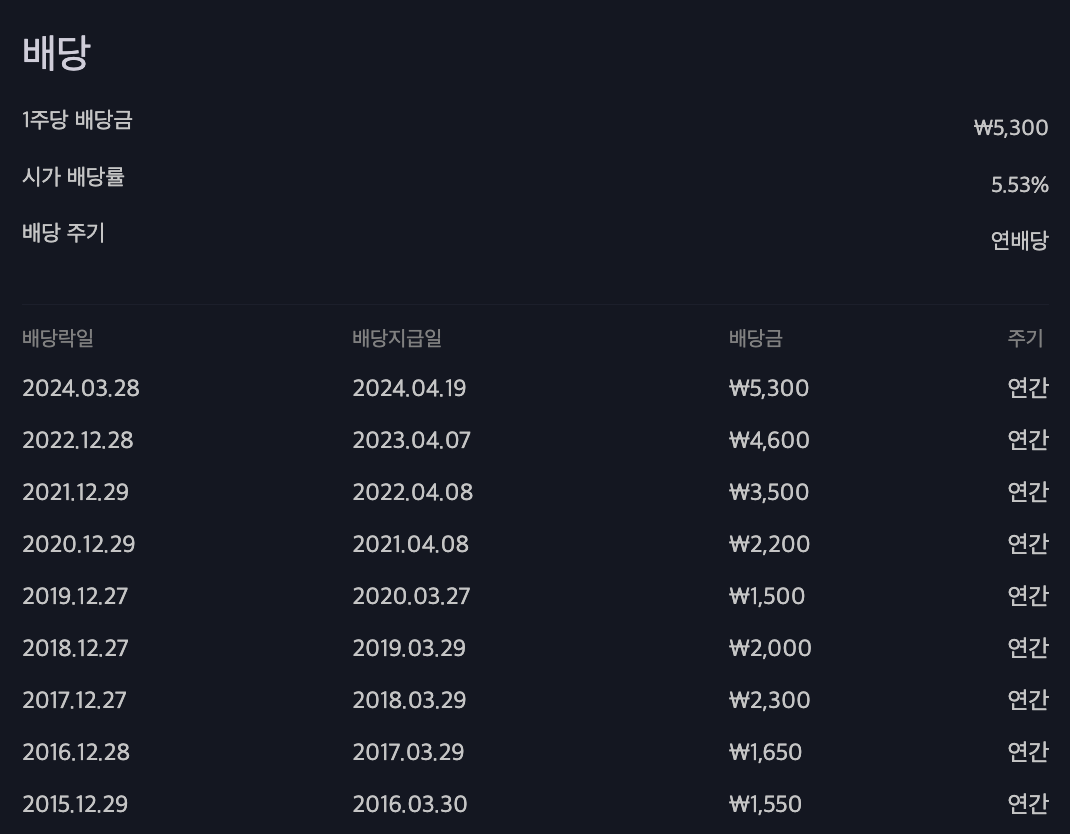Click the 연배당 cycle value
This screenshot has height=834, width=1070.
[1020, 240]
